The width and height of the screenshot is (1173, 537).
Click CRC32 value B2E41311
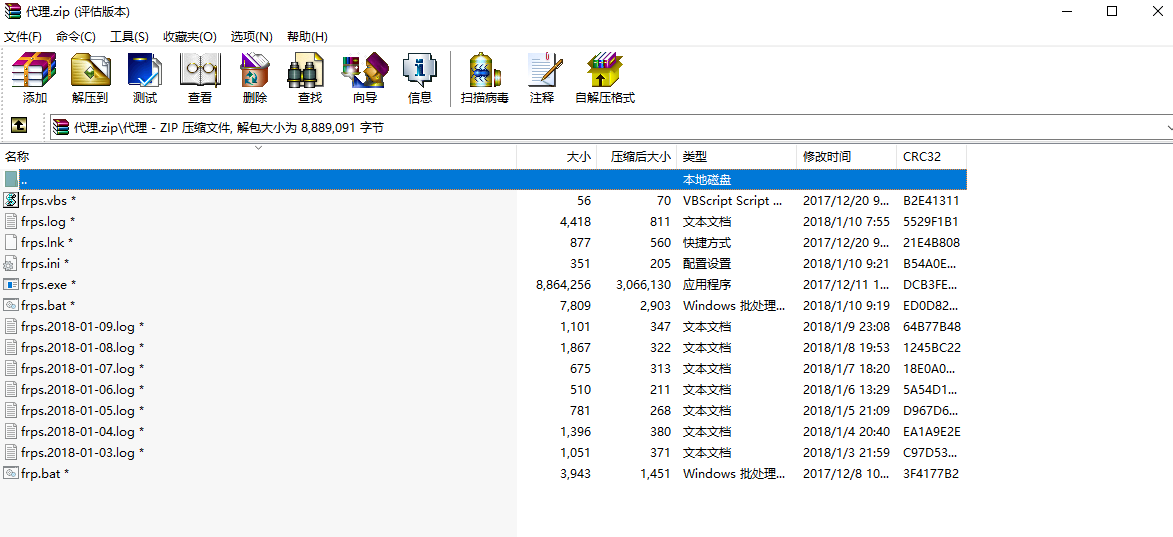pyautogui.click(x=931, y=201)
